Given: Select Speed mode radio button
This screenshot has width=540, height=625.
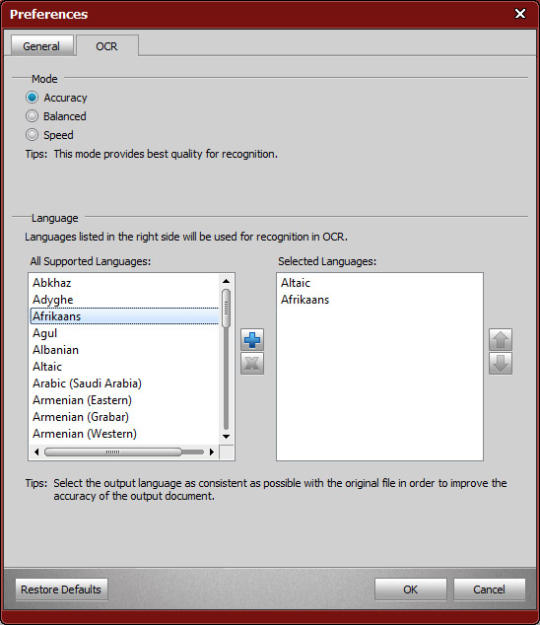Looking at the screenshot, I should (32, 135).
